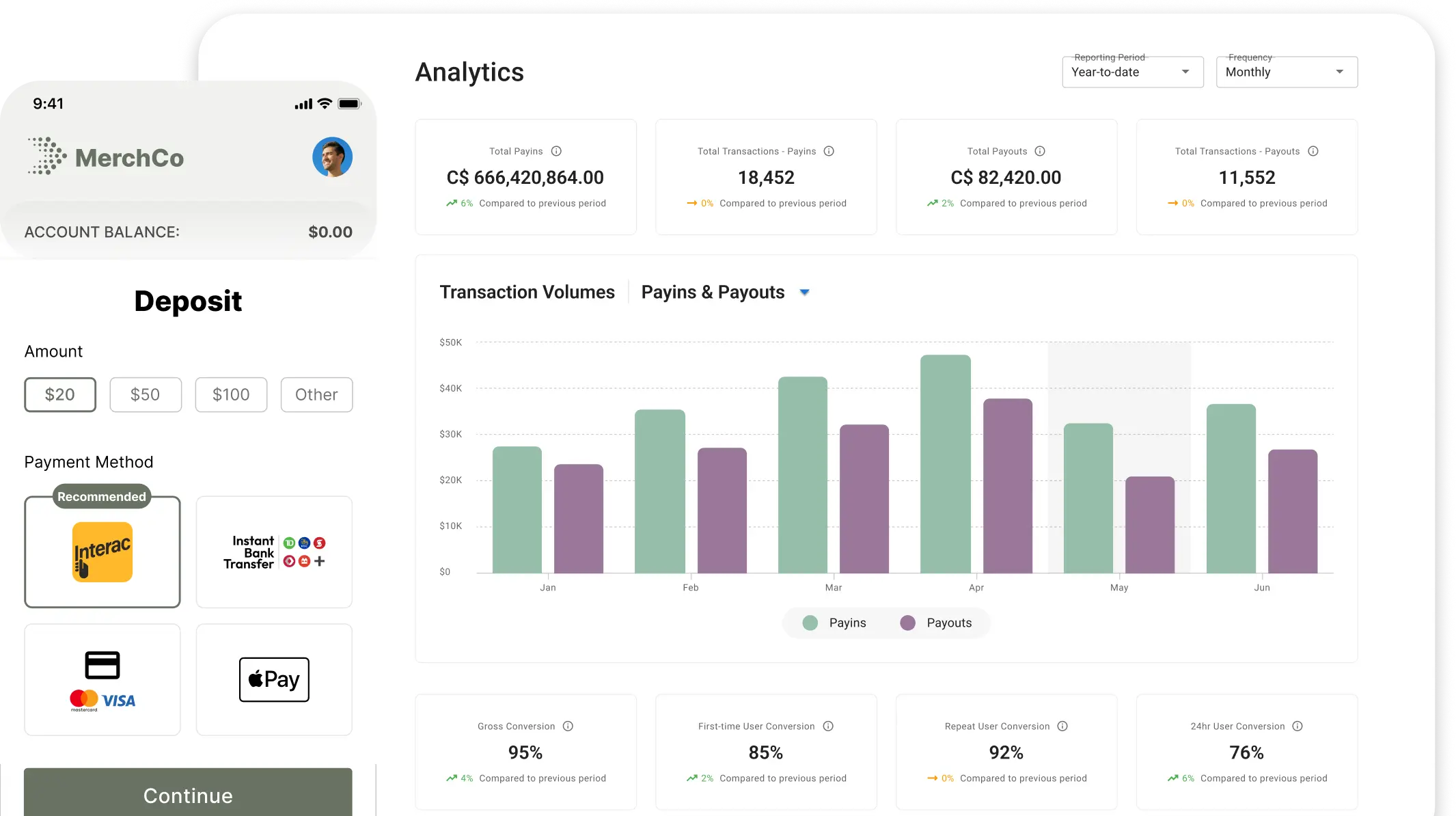Image resolution: width=1456 pixels, height=816 pixels.
Task: Click info icon for 24hr User Conversion
Action: tap(1297, 726)
